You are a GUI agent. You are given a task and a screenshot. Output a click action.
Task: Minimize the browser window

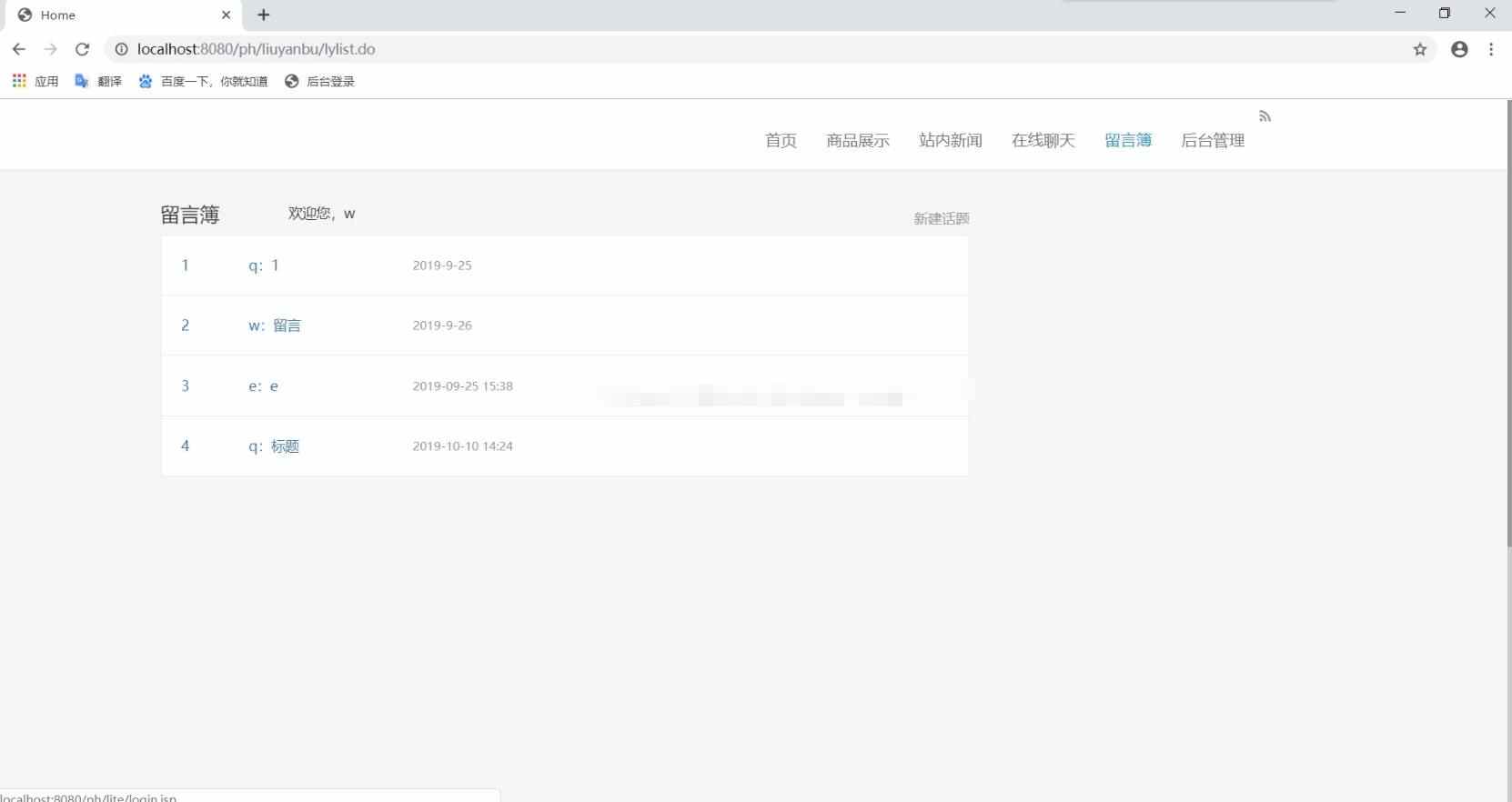point(1400,13)
